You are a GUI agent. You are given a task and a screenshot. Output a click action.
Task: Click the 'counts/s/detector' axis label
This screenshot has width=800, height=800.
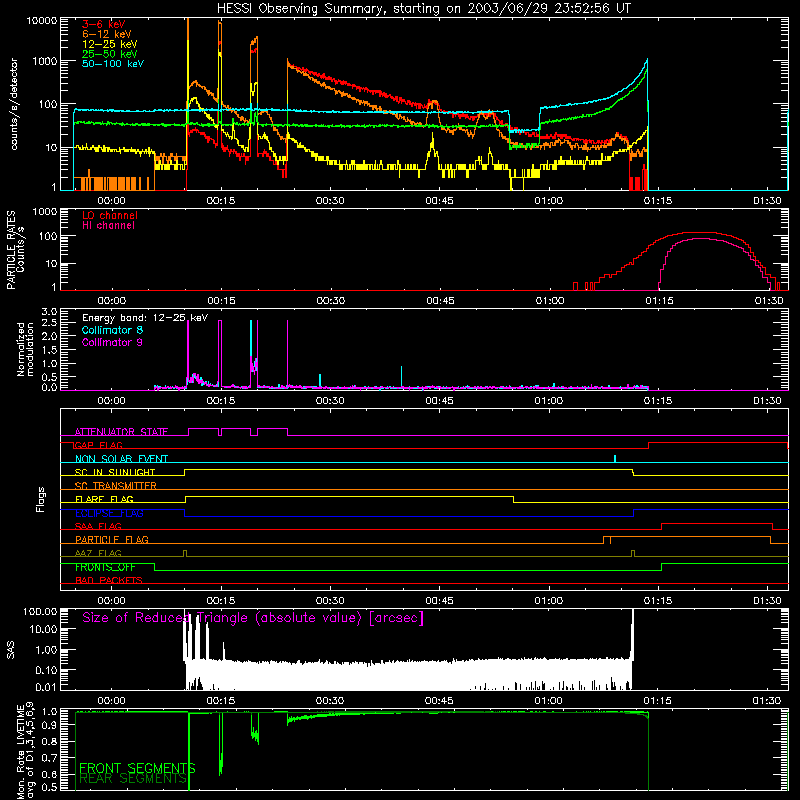click(x=14, y=104)
